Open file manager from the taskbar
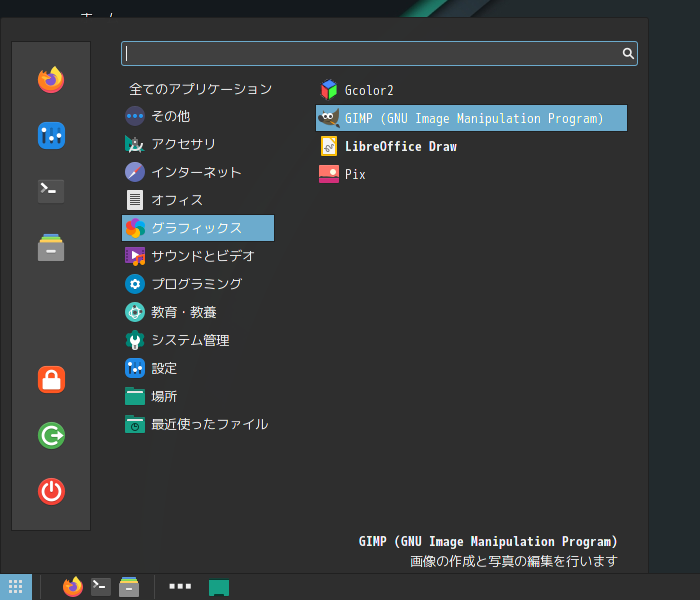This screenshot has height=600, width=700. point(129,587)
